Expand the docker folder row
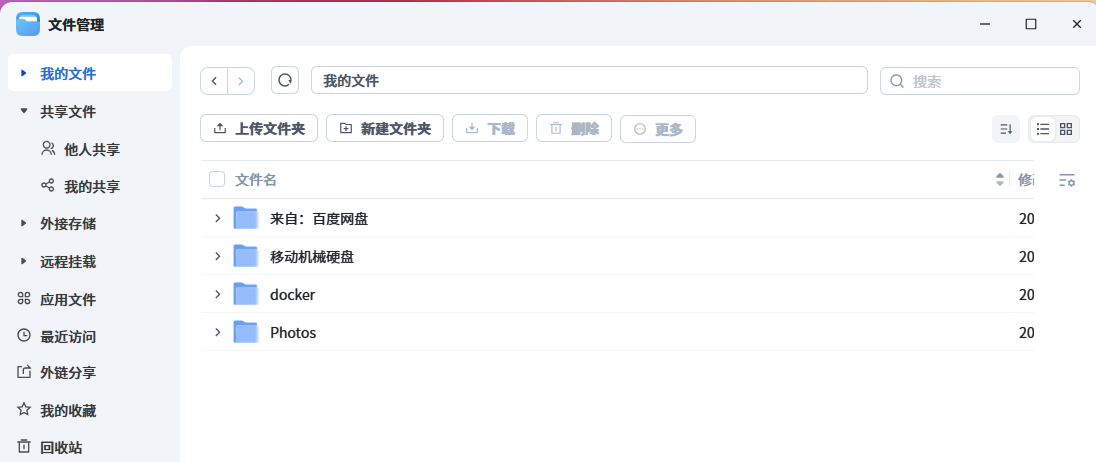 (217, 294)
